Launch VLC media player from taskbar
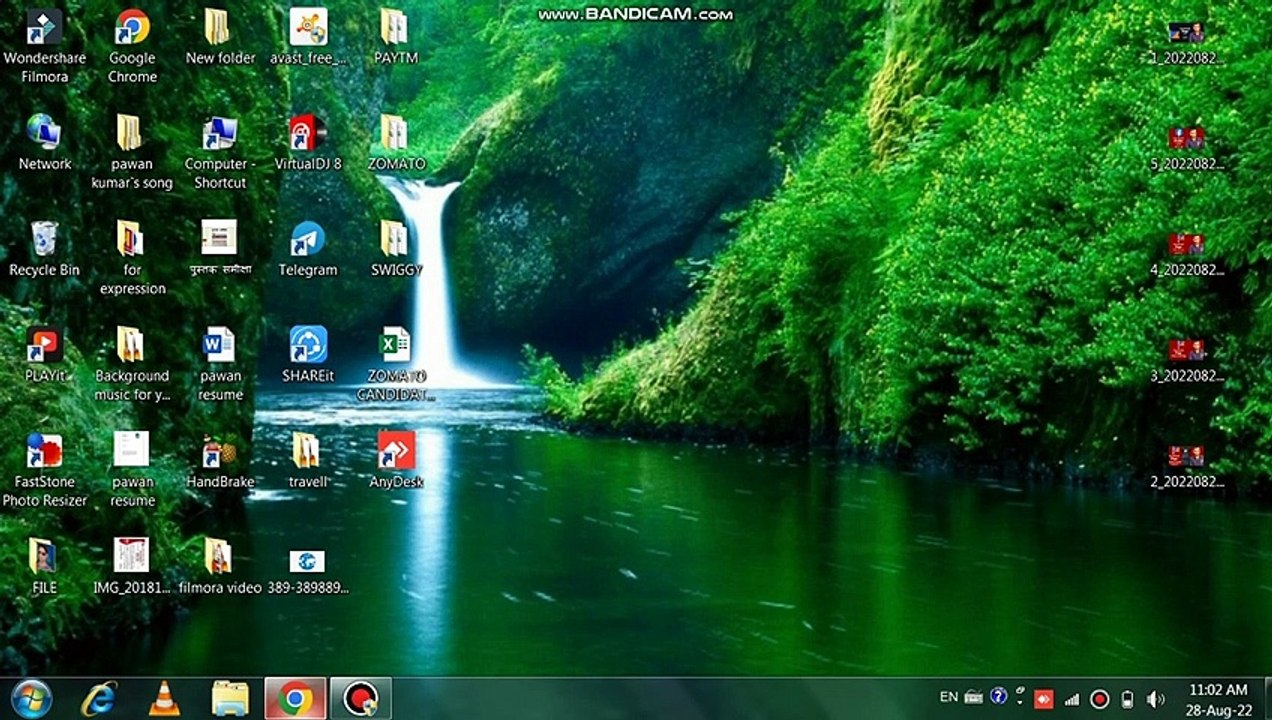This screenshot has width=1272, height=720. (x=164, y=698)
